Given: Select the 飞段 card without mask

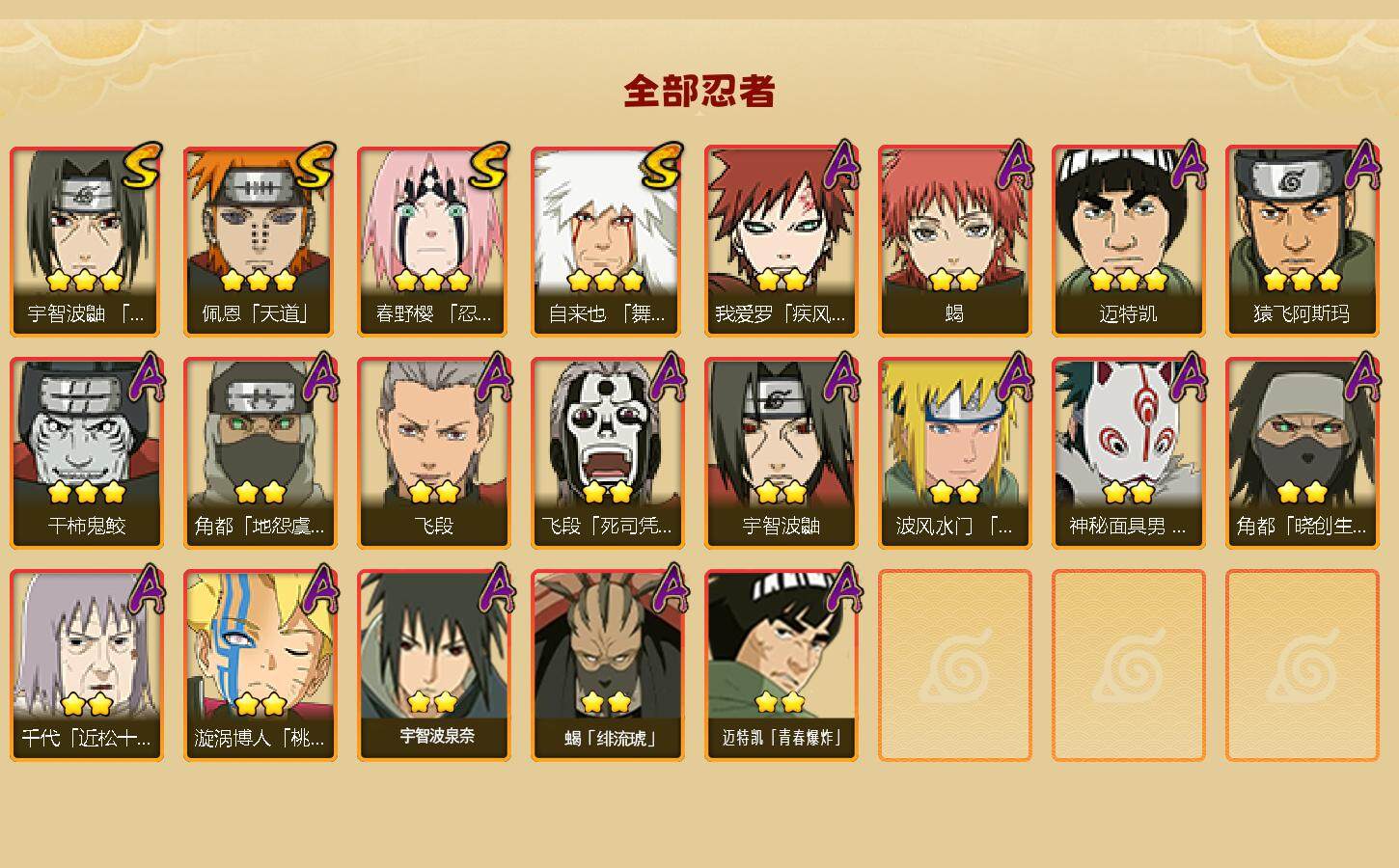Looking at the screenshot, I should click(x=433, y=453).
